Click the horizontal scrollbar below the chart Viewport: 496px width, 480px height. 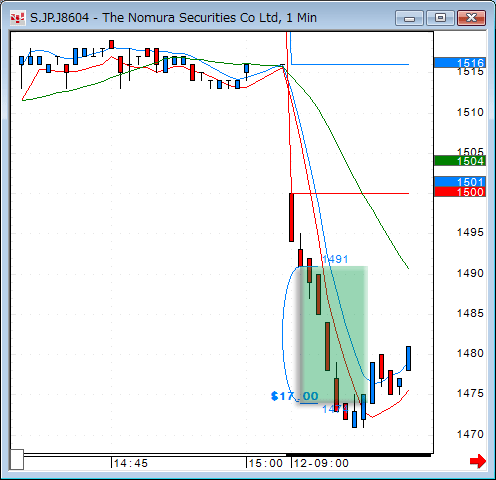pyautogui.click(x=227, y=454)
